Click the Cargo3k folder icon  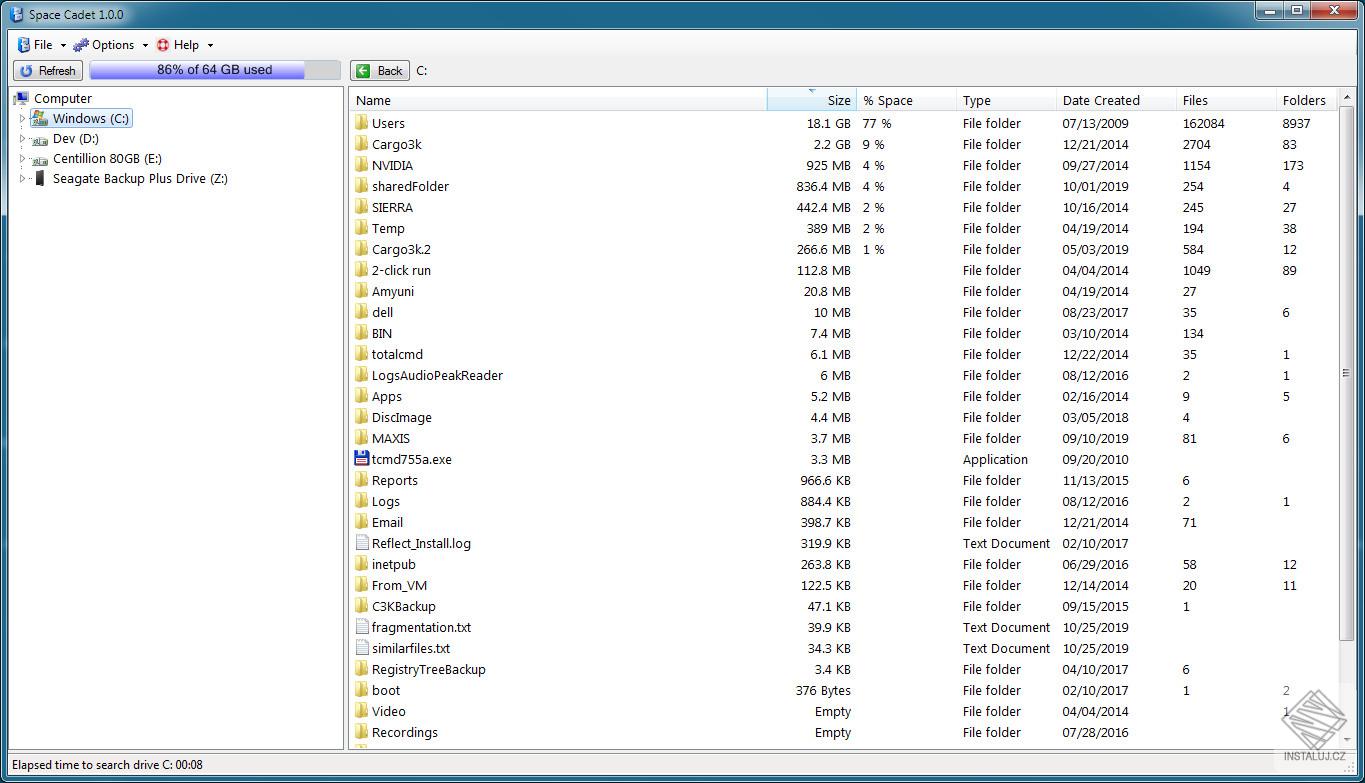[362, 144]
